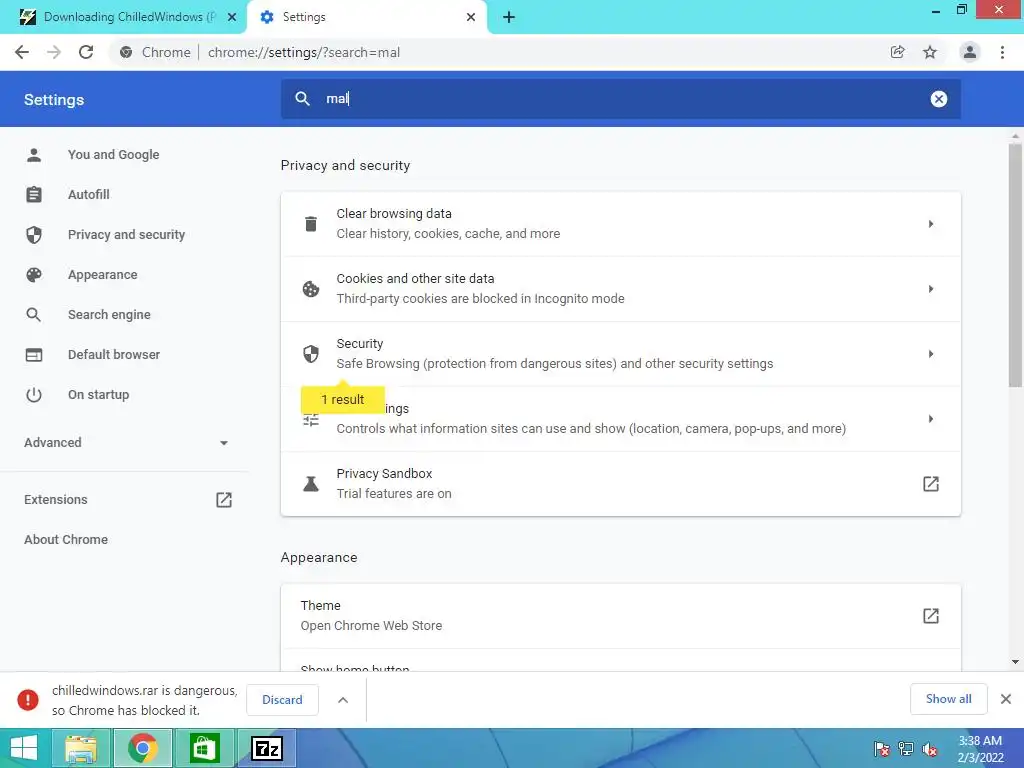The image size is (1024, 768).
Task: Click the settings search field
Action: tap(620, 99)
